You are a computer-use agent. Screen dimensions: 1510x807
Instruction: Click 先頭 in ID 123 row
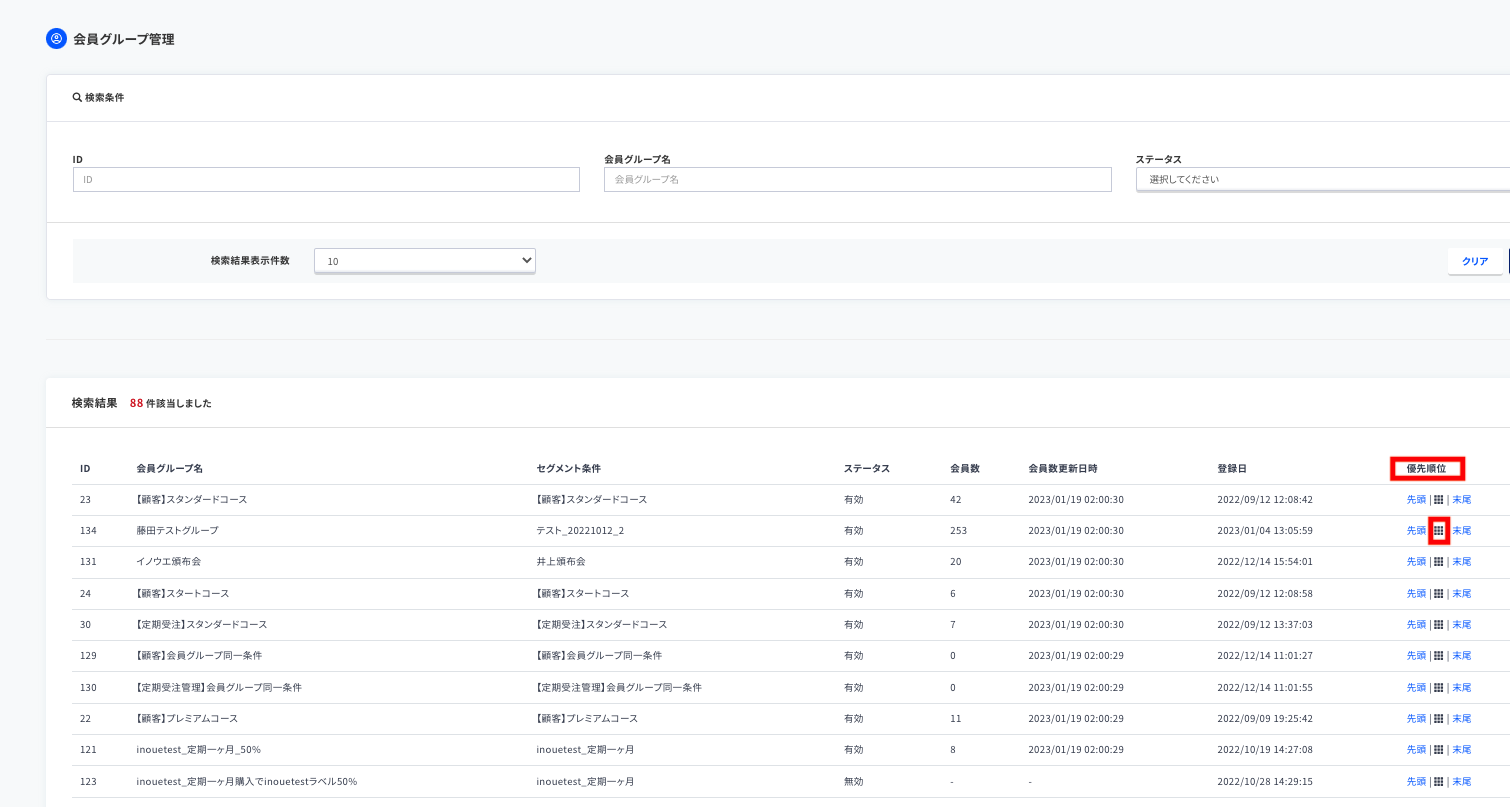point(1416,782)
